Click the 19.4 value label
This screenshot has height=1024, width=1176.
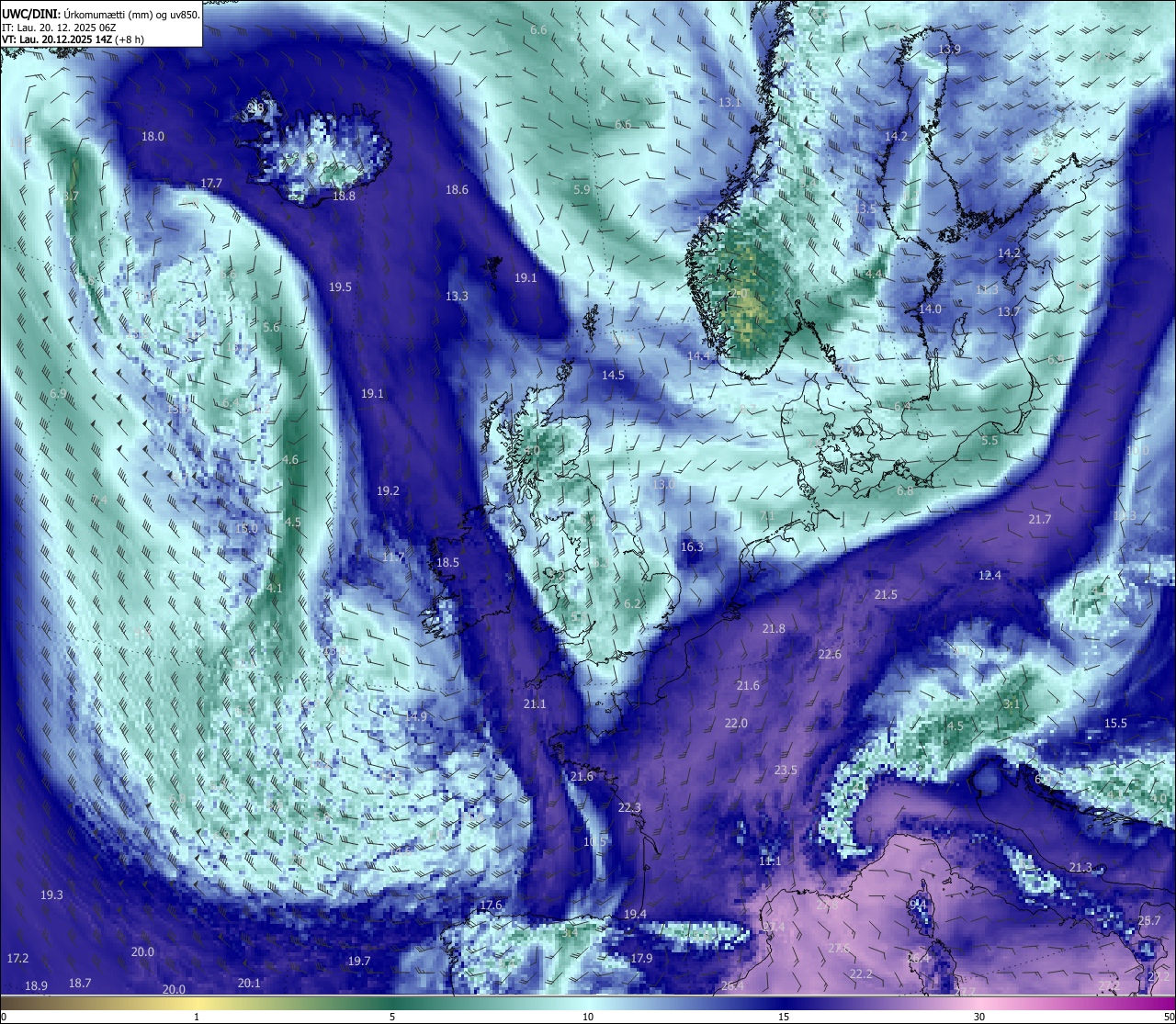tap(635, 915)
